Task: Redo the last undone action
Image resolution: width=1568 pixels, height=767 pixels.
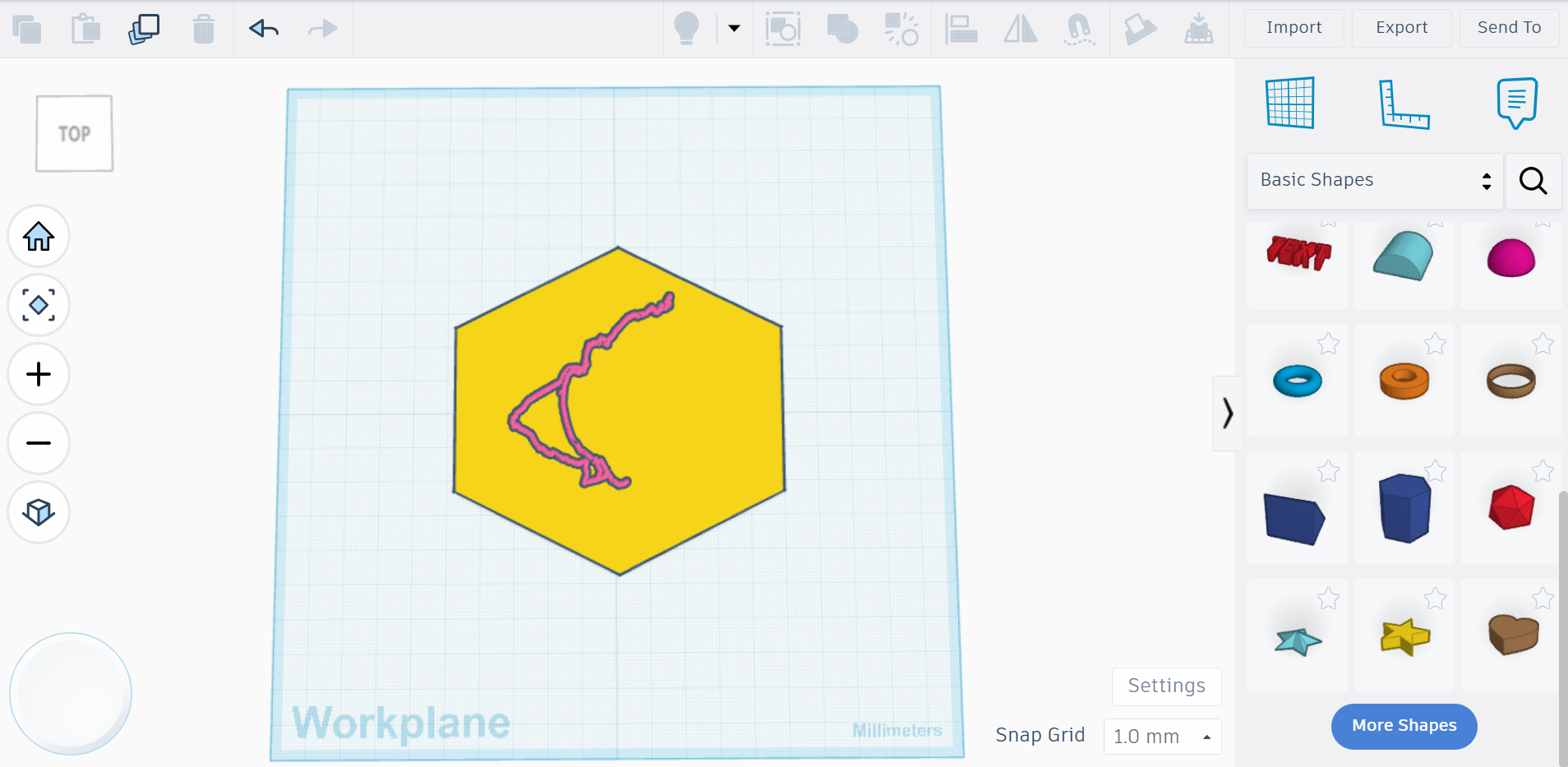Action: (x=322, y=29)
